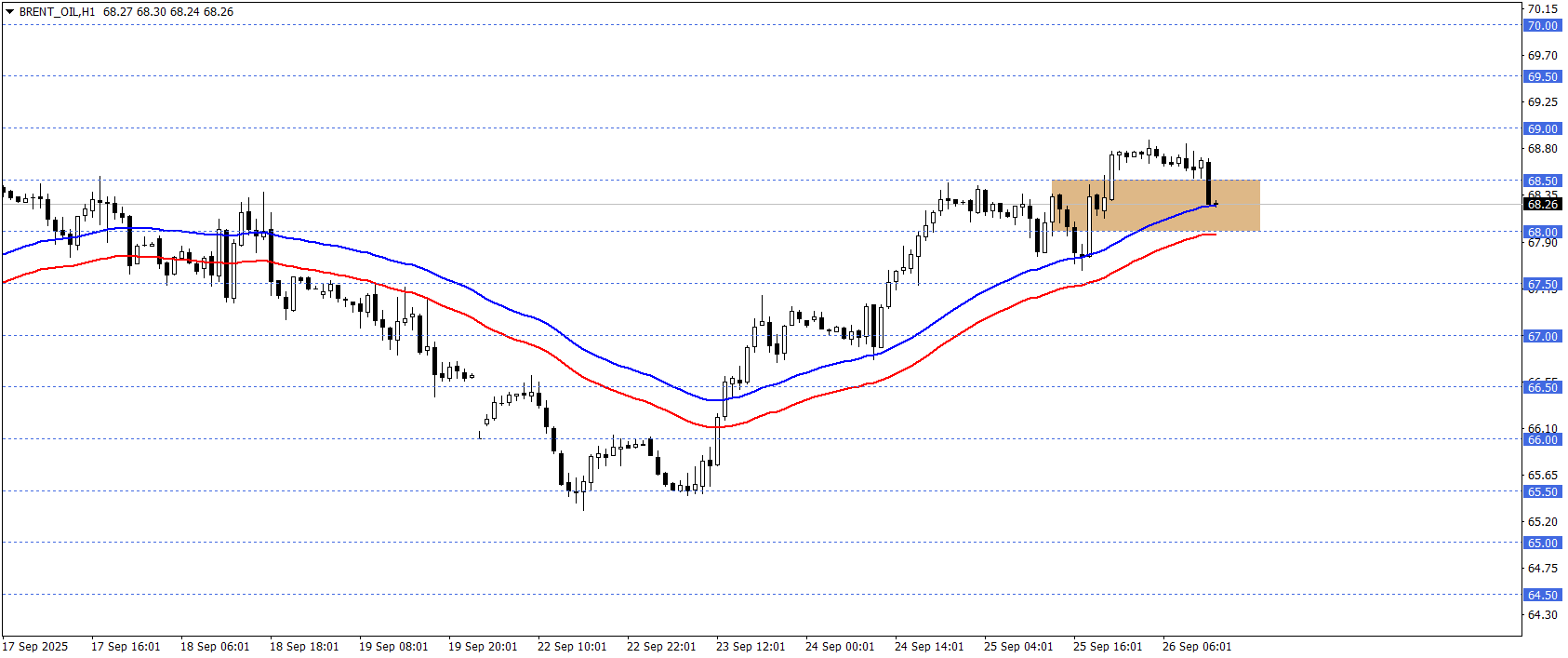Click the 69.70 price scale value
This screenshot has width=1568, height=658.
point(1543,55)
